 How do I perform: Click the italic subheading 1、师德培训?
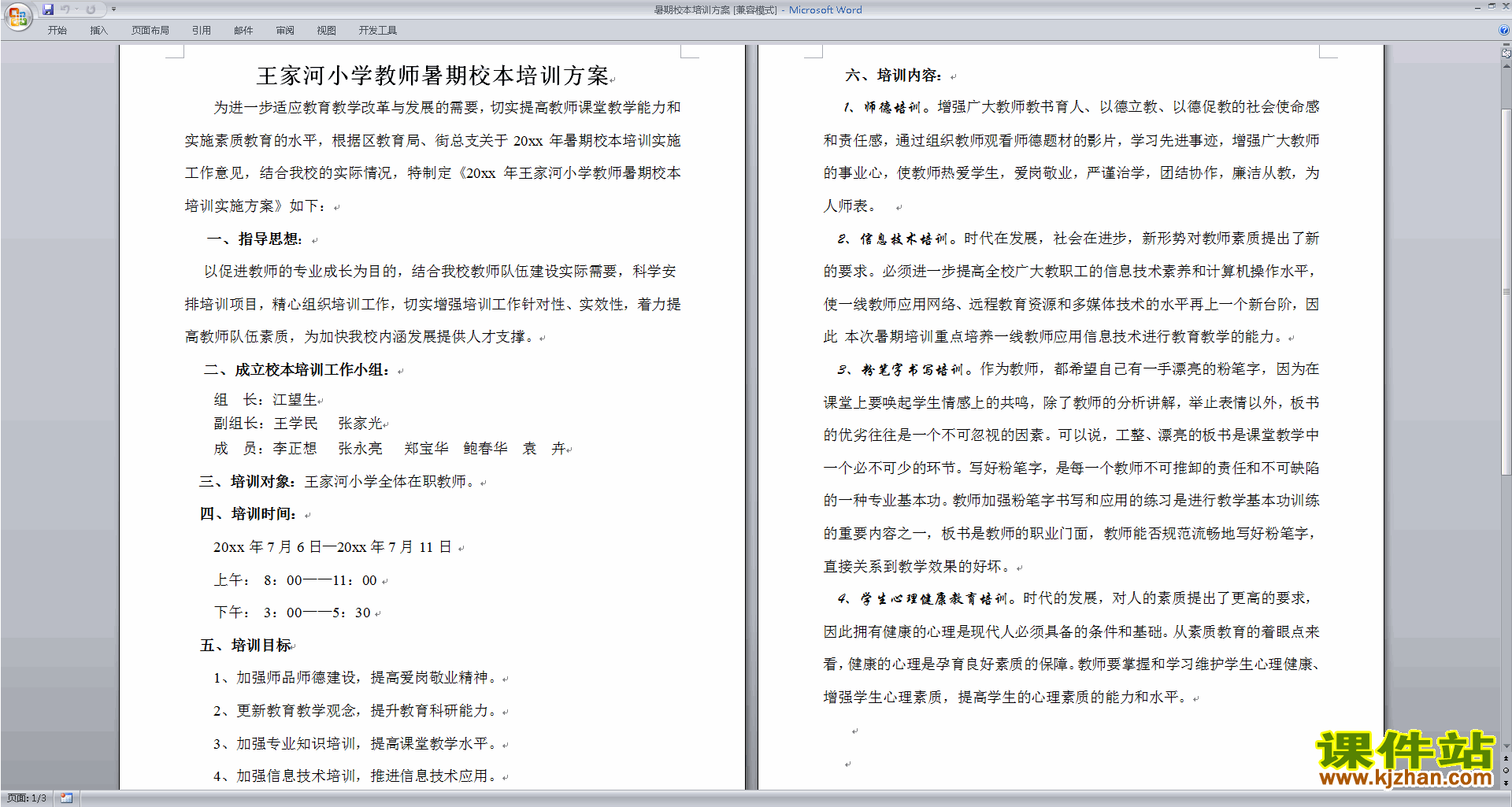coord(882,107)
